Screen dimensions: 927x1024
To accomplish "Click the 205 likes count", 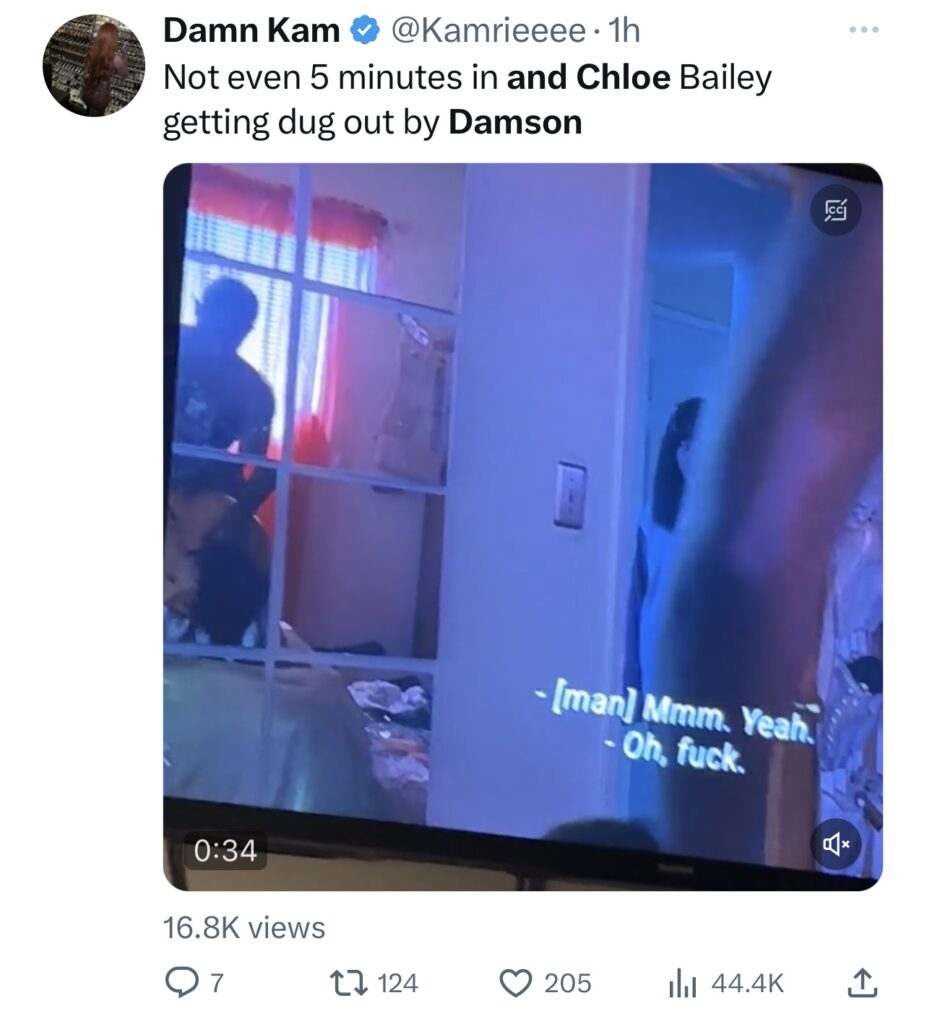I will 568,984.
